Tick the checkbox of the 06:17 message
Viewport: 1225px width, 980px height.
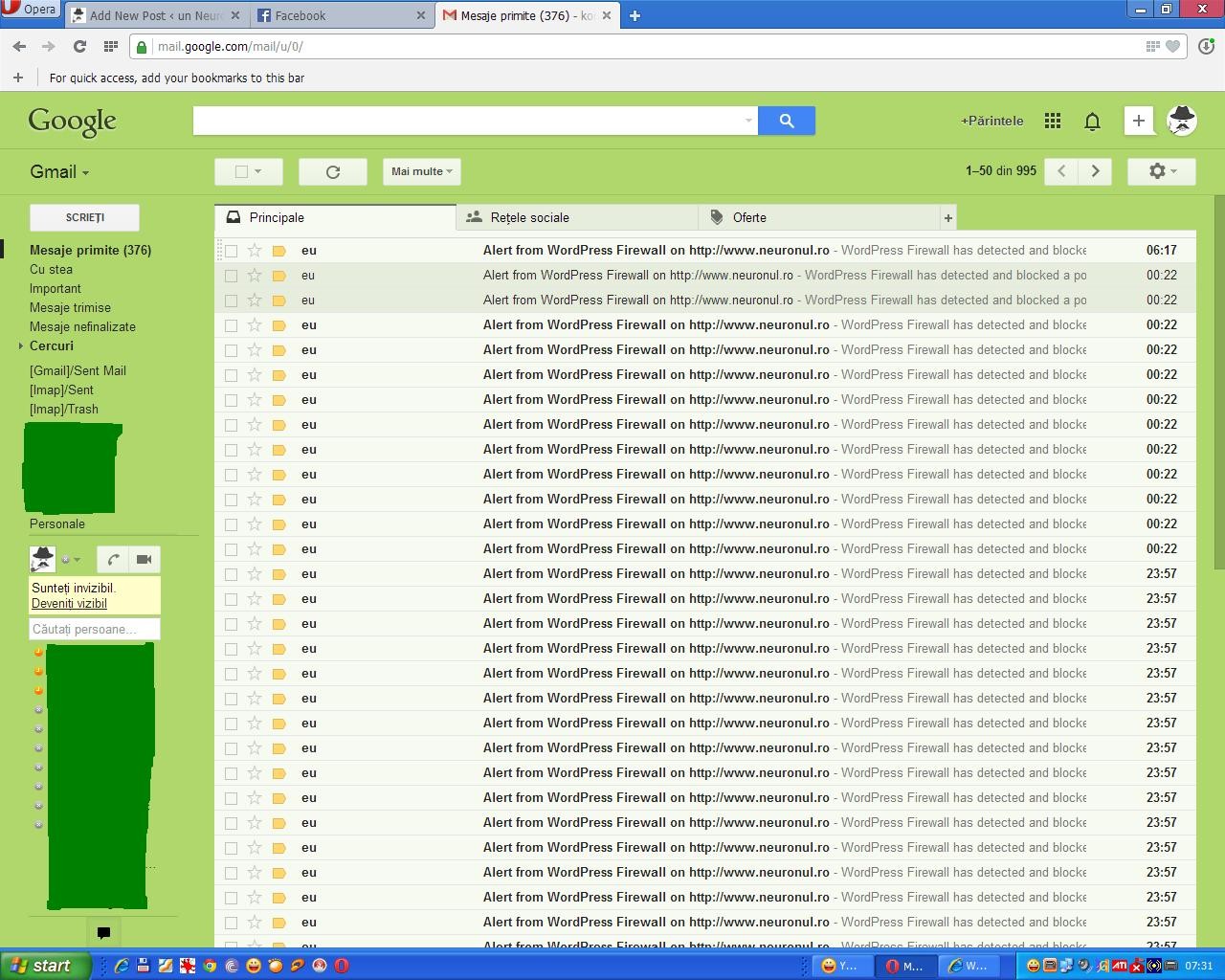(231, 251)
